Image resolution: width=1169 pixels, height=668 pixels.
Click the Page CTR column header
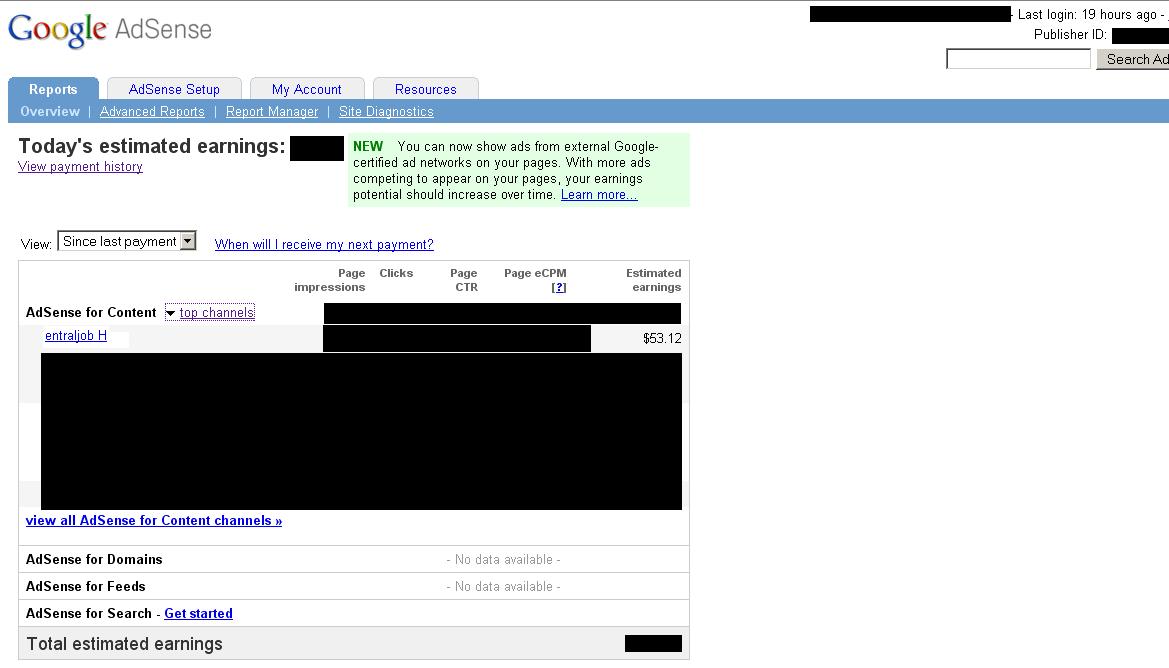464,280
